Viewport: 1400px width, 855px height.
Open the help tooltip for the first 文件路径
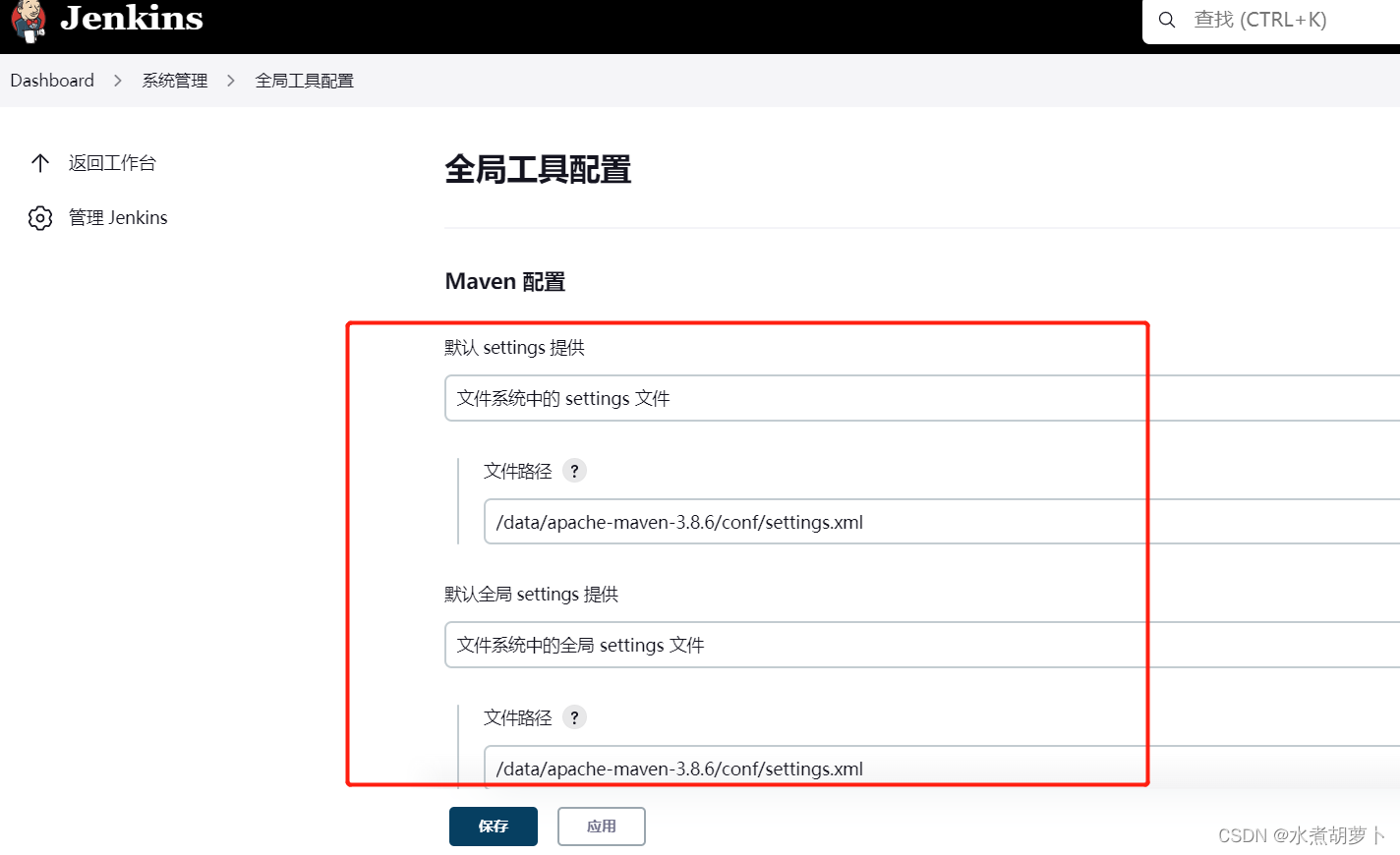coord(573,470)
